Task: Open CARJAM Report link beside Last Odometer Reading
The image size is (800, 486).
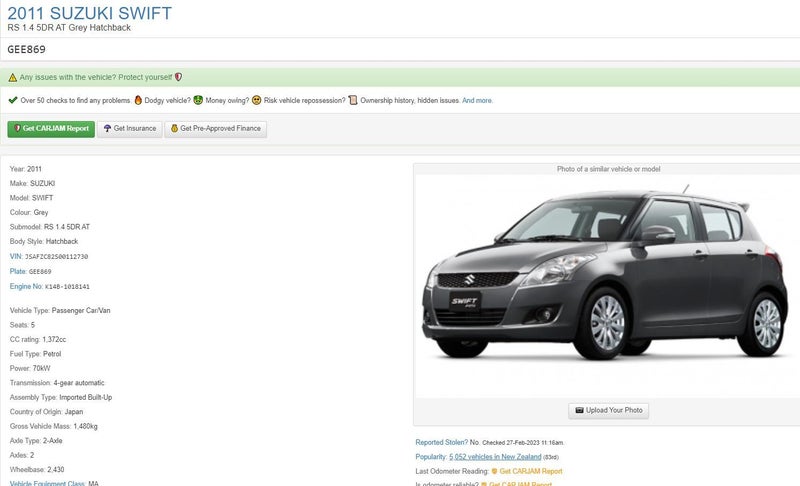Action: pyautogui.click(x=530, y=471)
